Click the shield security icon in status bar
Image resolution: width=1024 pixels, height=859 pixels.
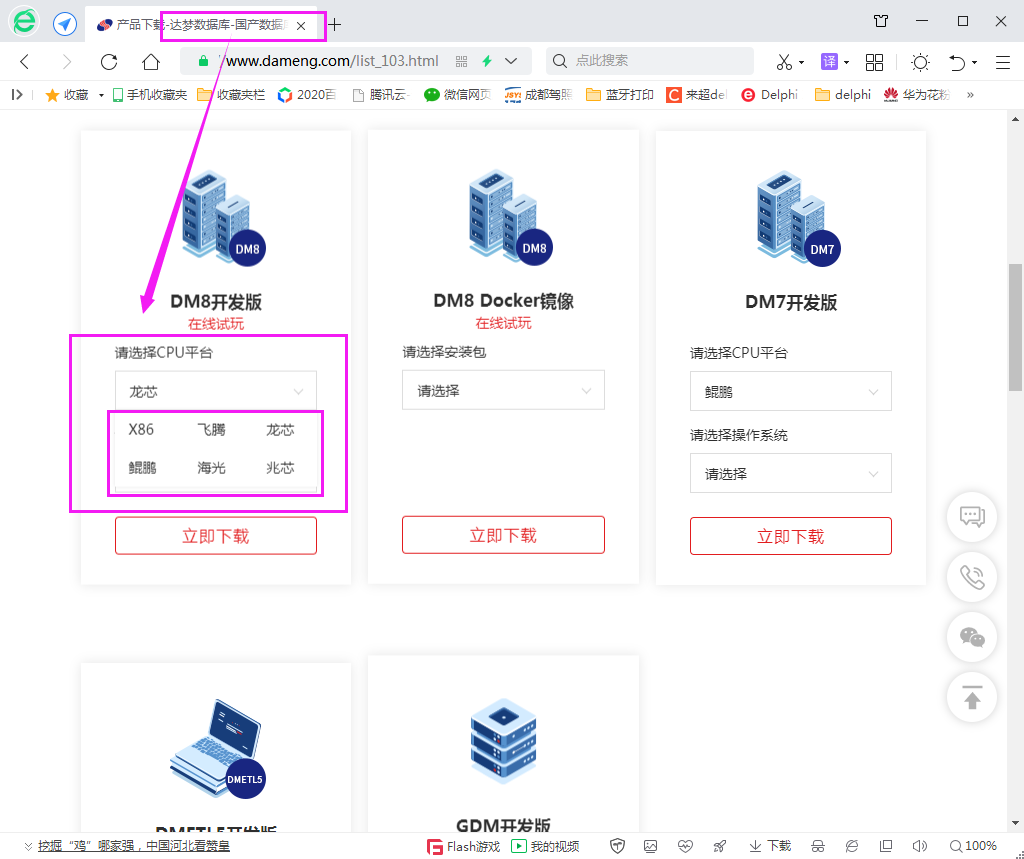[x=617, y=847]
